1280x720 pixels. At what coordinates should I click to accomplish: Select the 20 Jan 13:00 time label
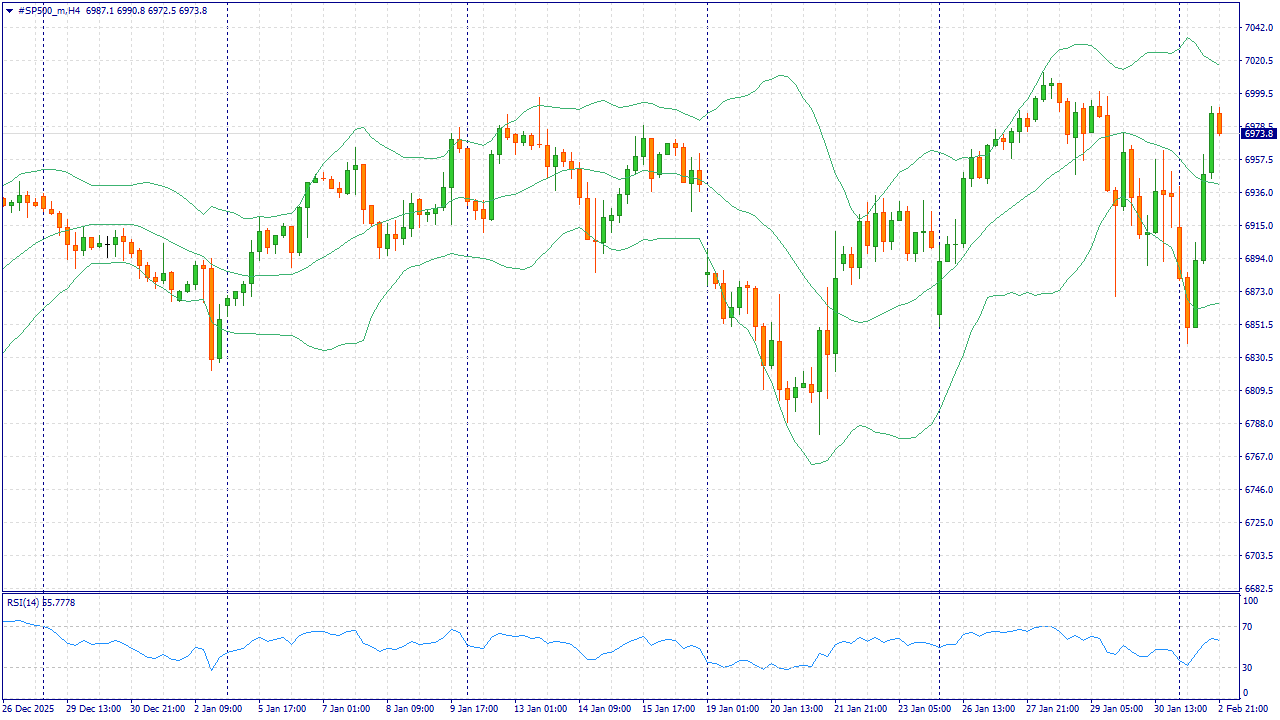[796, 709]
